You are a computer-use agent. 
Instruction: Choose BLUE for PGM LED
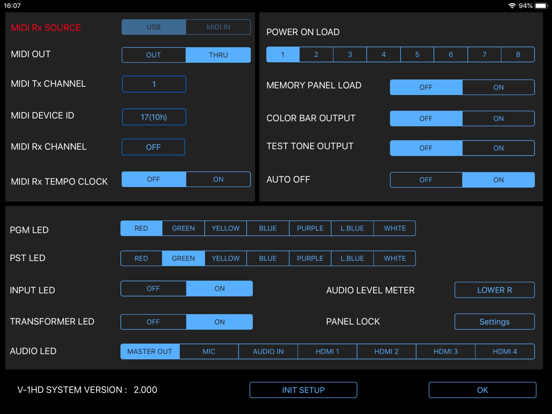coord(268,228)
